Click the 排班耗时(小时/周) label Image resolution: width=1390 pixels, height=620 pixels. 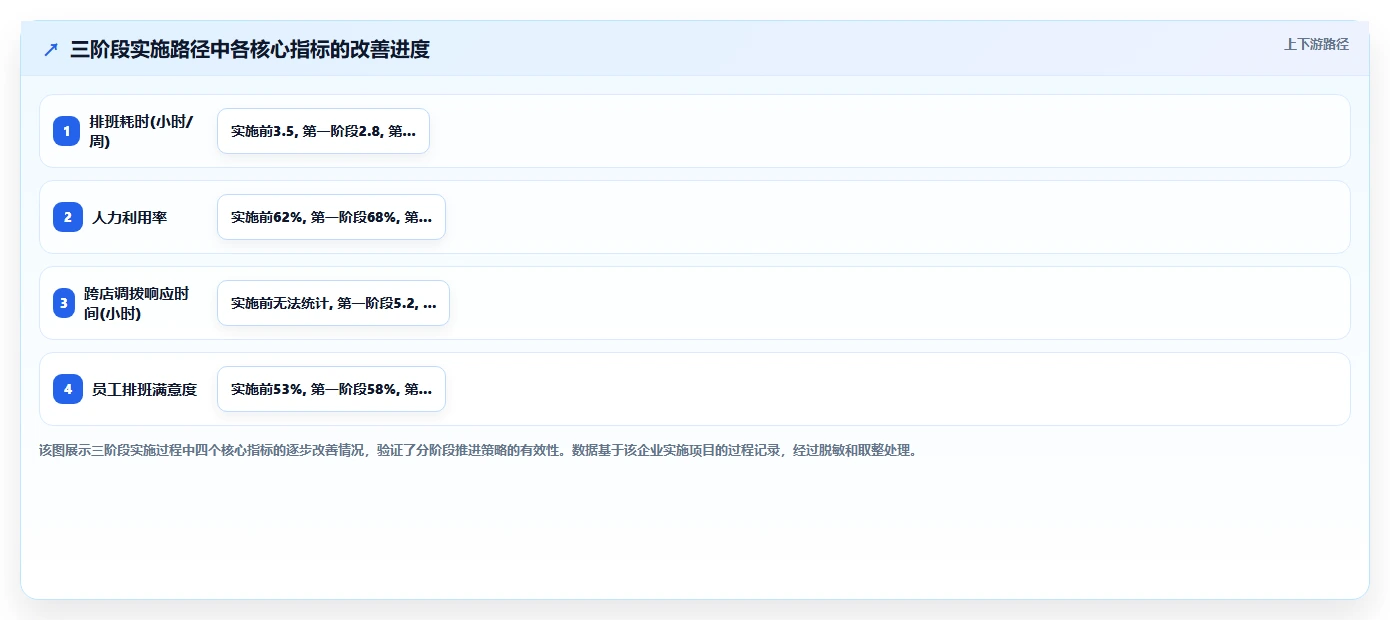point(143,131)
